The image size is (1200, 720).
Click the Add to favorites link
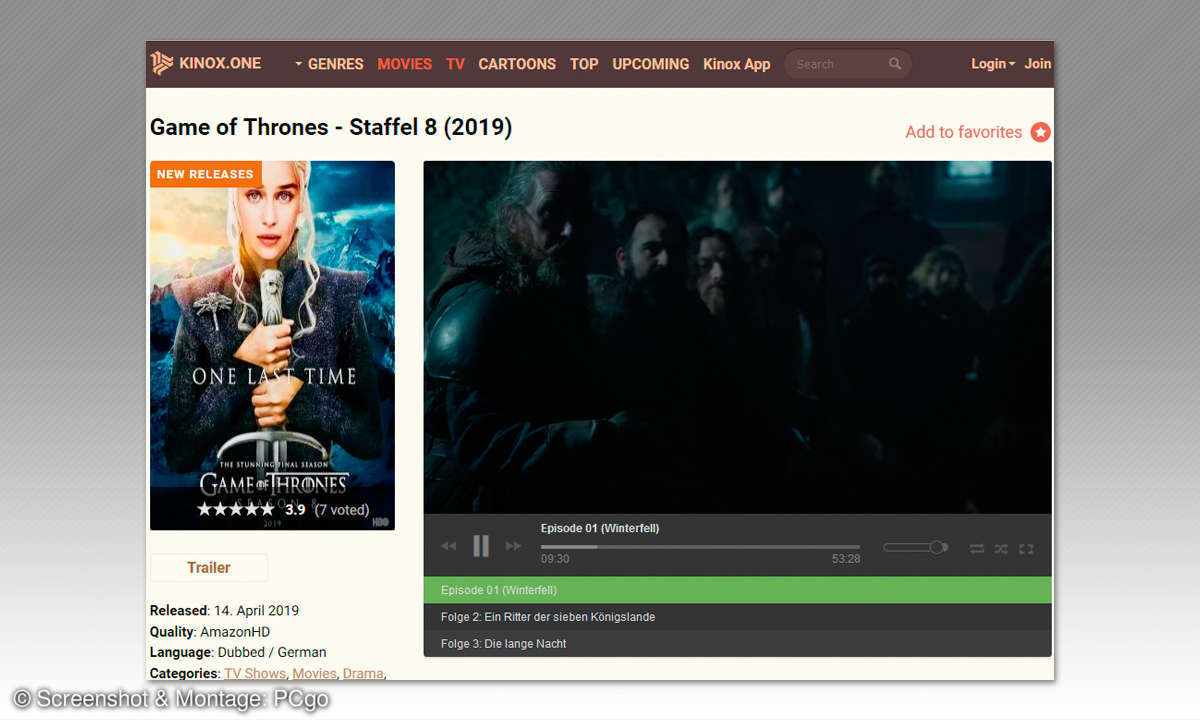tap(964, 132)
